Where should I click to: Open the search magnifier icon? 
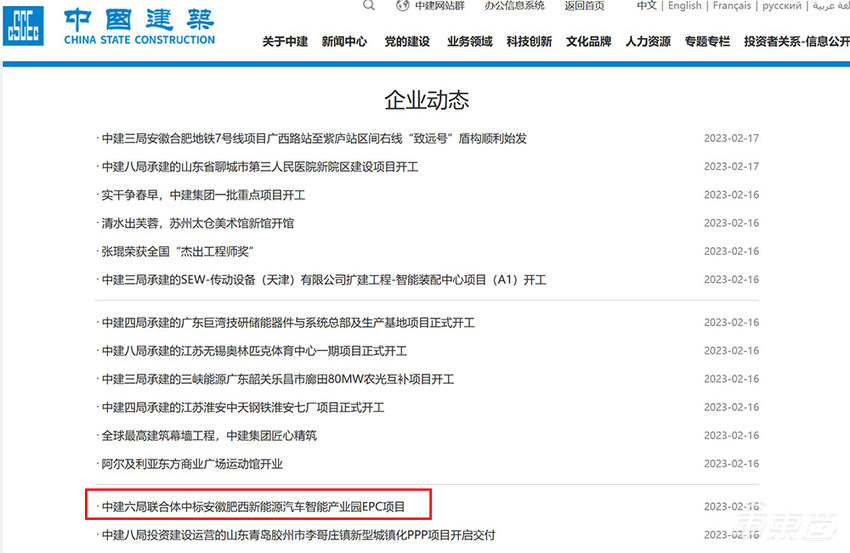point(369,5)
